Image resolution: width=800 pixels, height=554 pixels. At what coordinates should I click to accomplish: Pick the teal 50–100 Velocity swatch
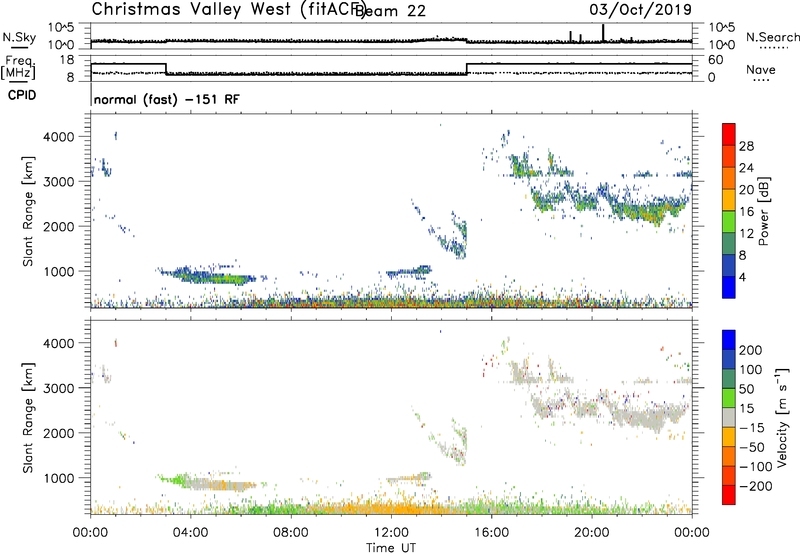point(729,379)
